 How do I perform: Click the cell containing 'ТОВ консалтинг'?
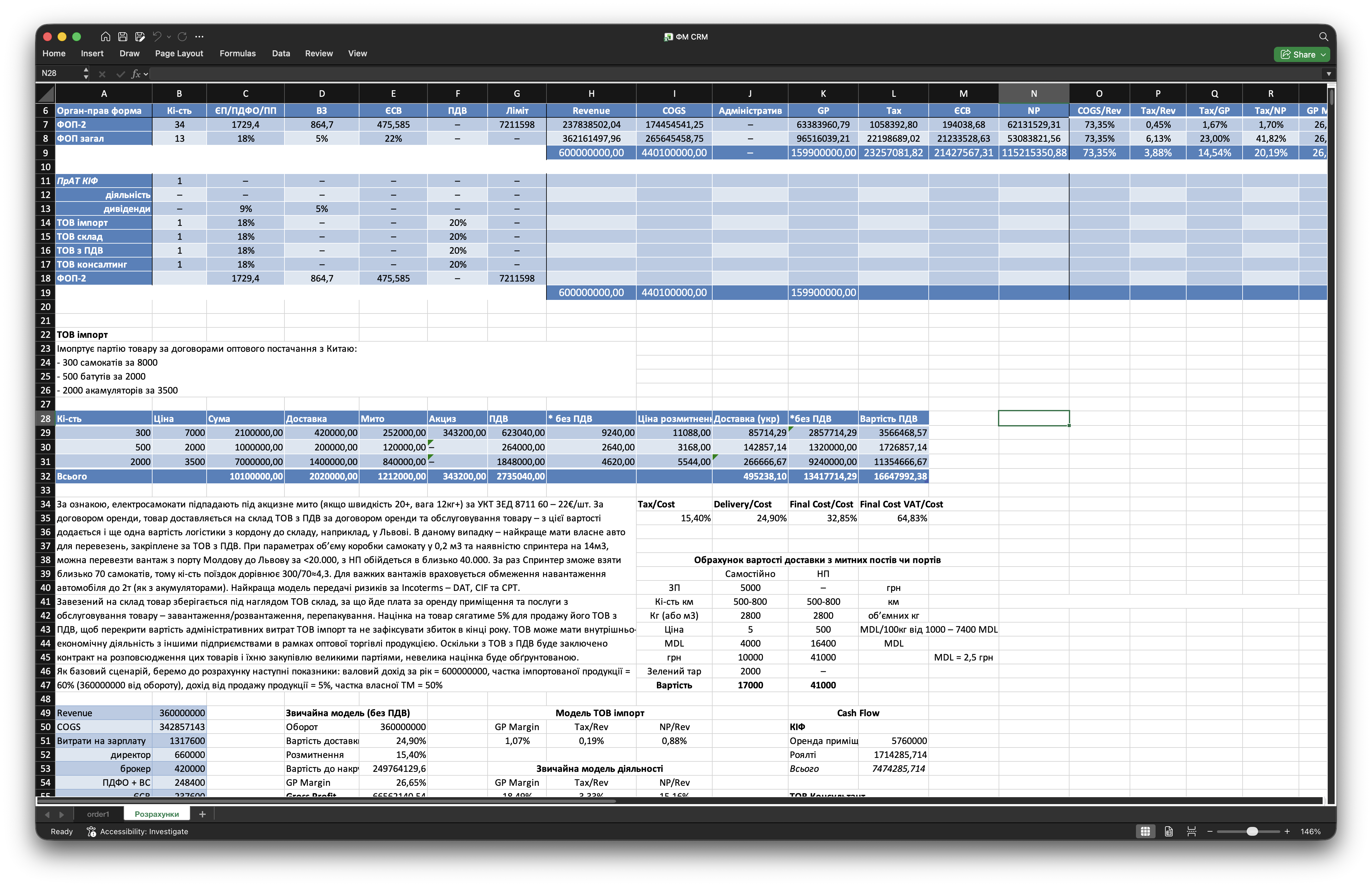click(104, 264)
